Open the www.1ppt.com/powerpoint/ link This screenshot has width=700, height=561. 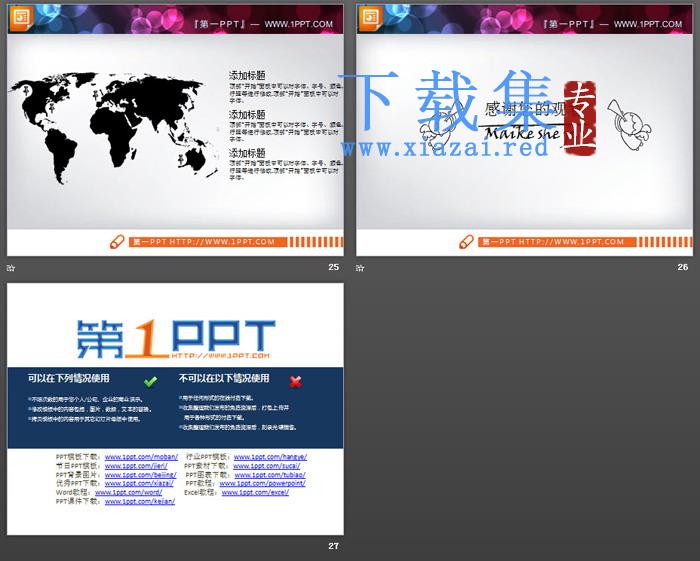pyautogui.click(x=262, y=483)
